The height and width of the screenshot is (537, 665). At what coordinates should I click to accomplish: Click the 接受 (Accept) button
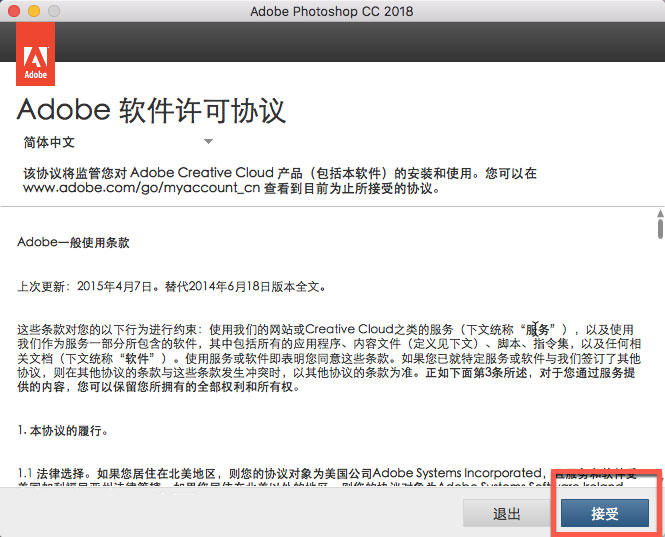click(605, 513)
